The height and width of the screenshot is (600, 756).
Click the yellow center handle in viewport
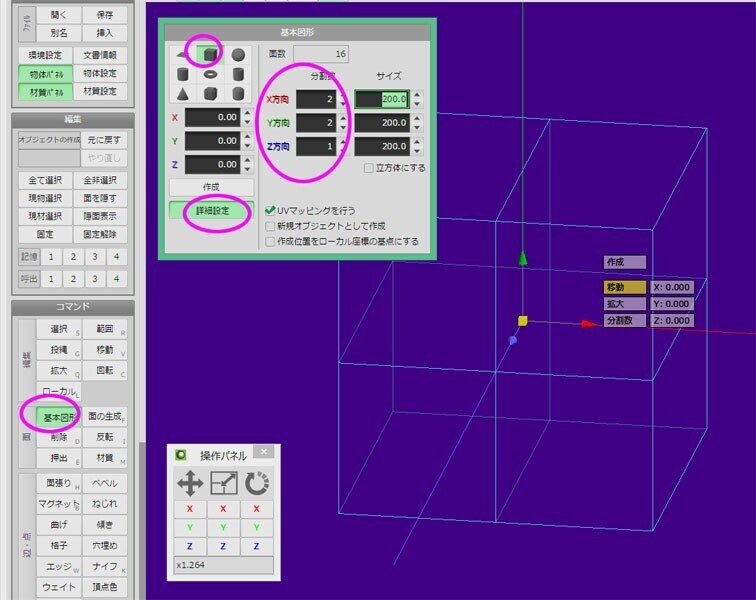[x=523, y=321]
